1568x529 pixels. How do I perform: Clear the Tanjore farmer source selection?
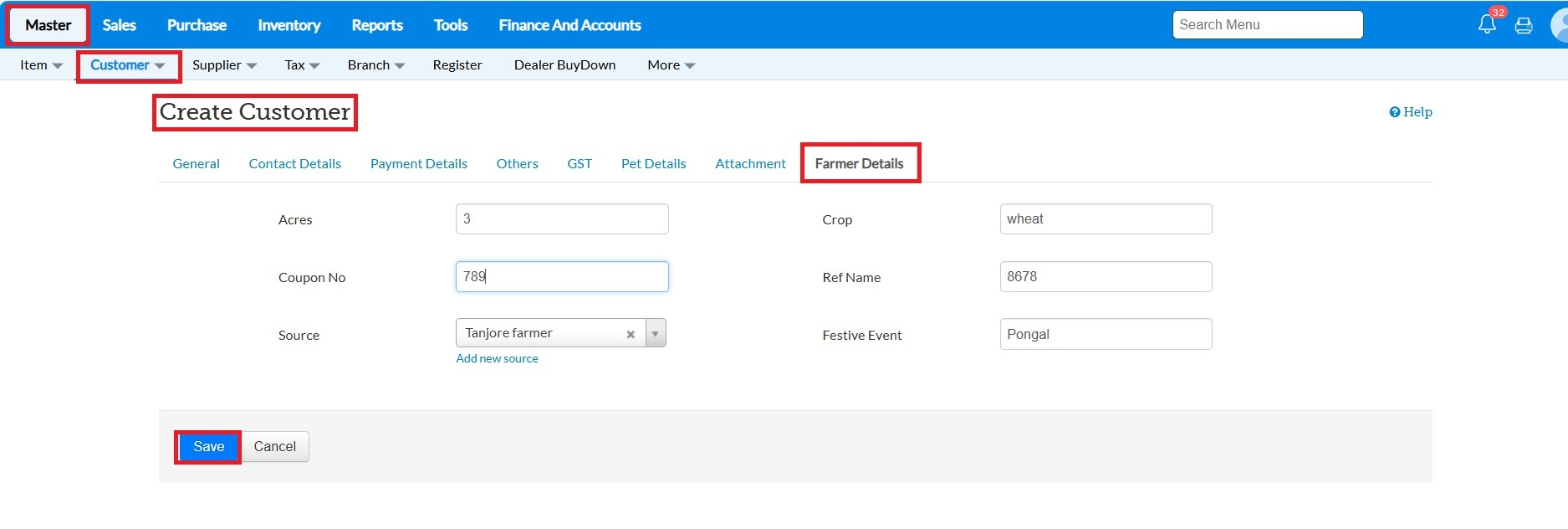pos(631,334)
